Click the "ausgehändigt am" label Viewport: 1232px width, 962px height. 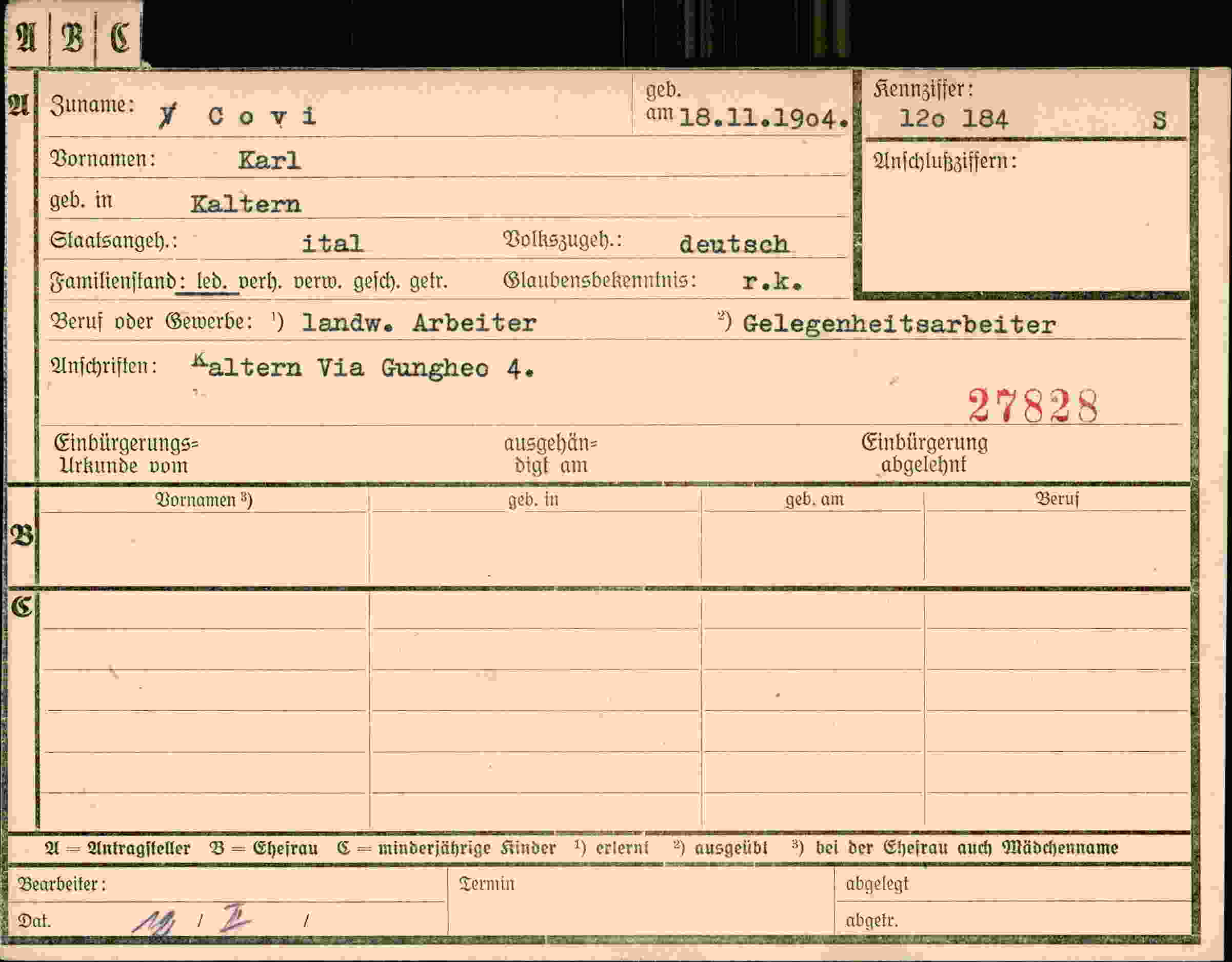click(x=550, y=454)
